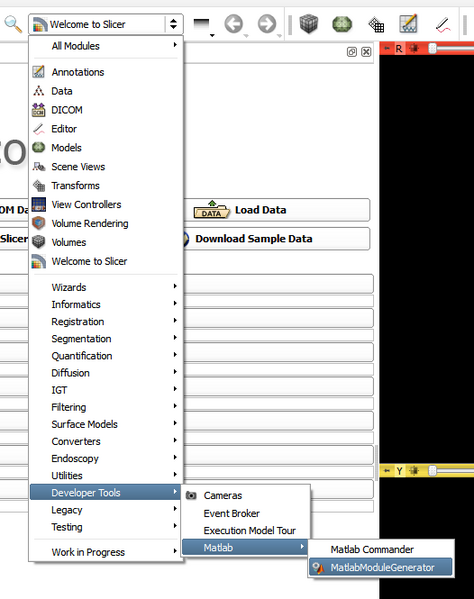
Task: Select Volume Rendering from the menu
Action: (x=106, y=223)
